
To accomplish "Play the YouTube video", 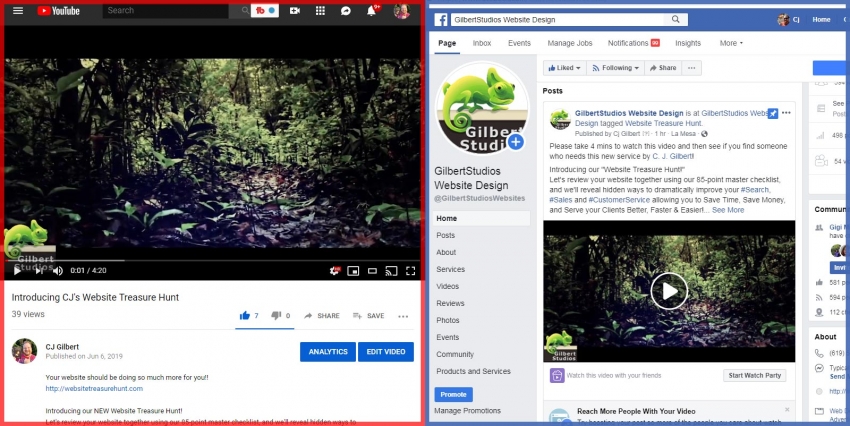I will pos(17,270).
